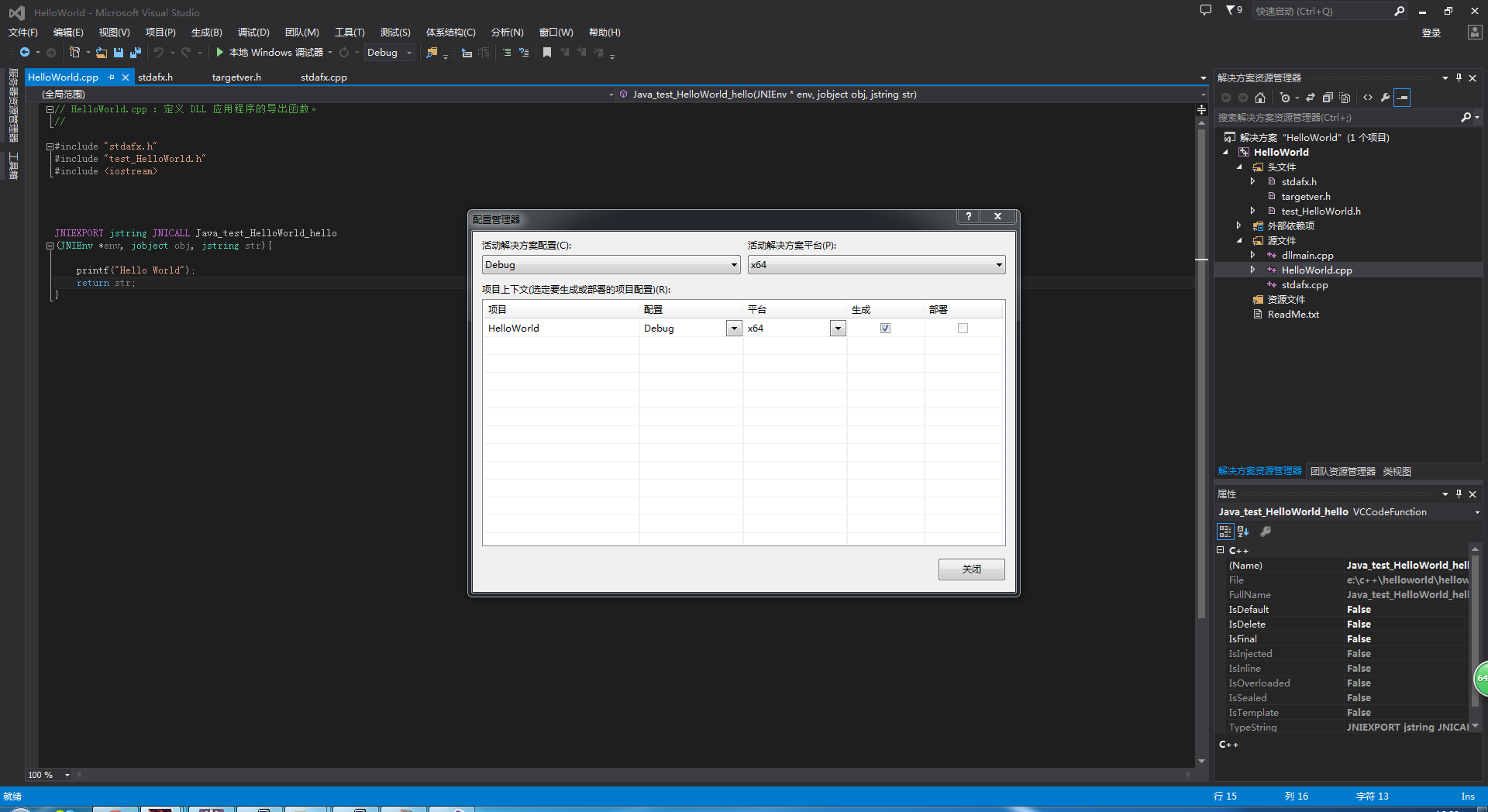Click the Alphabetical sort icon in Properties
Image resolution: width=1488 pixels, height=812 pixels.
click(1243, 532)
